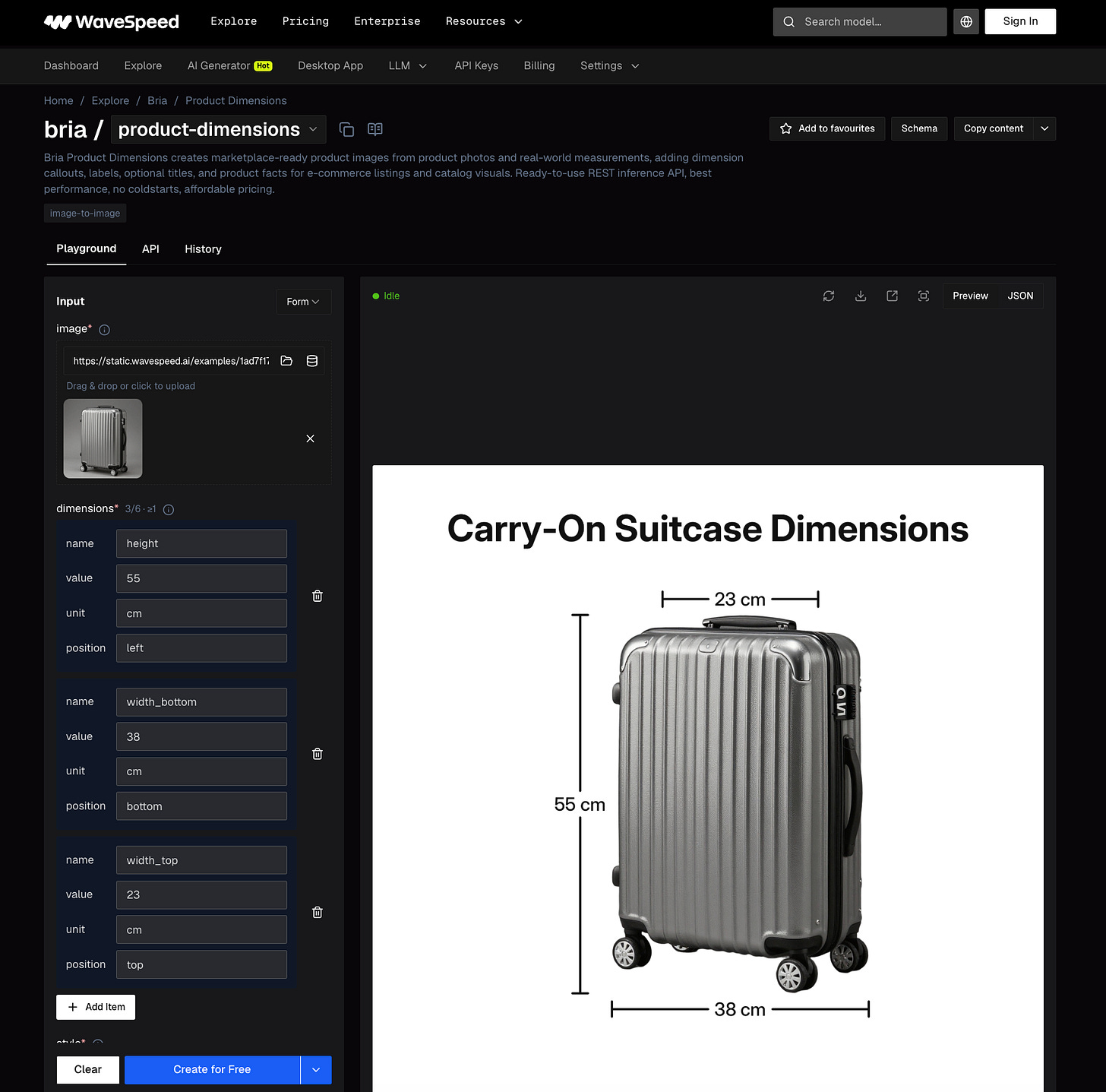Expand the Copy content arrow menu
Viewport: 1106px width, 1092px height.
[1044, 128]
